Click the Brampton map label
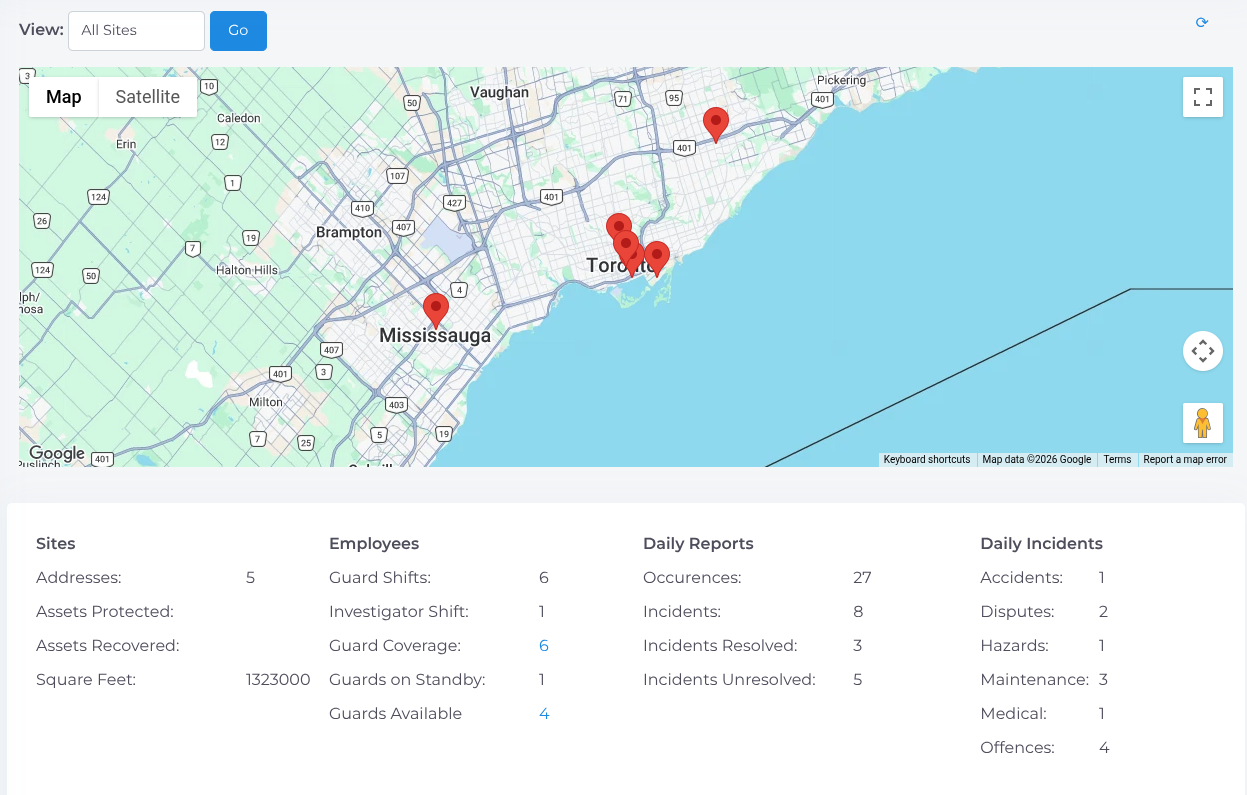 [349, 232]
